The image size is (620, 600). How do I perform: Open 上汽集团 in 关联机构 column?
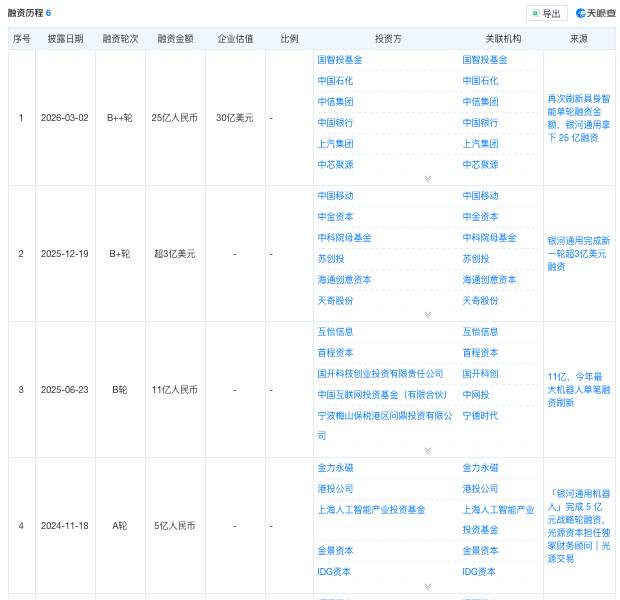point(480,144)
